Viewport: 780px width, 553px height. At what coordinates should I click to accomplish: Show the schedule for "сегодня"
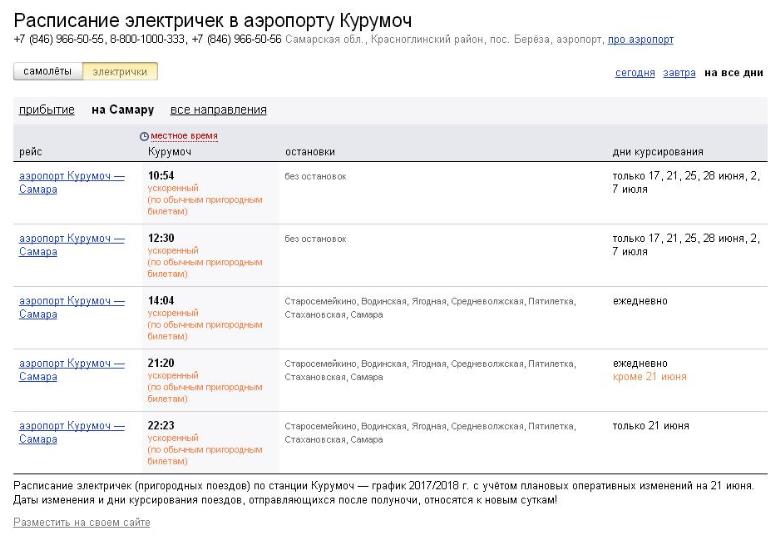(635, 73)
